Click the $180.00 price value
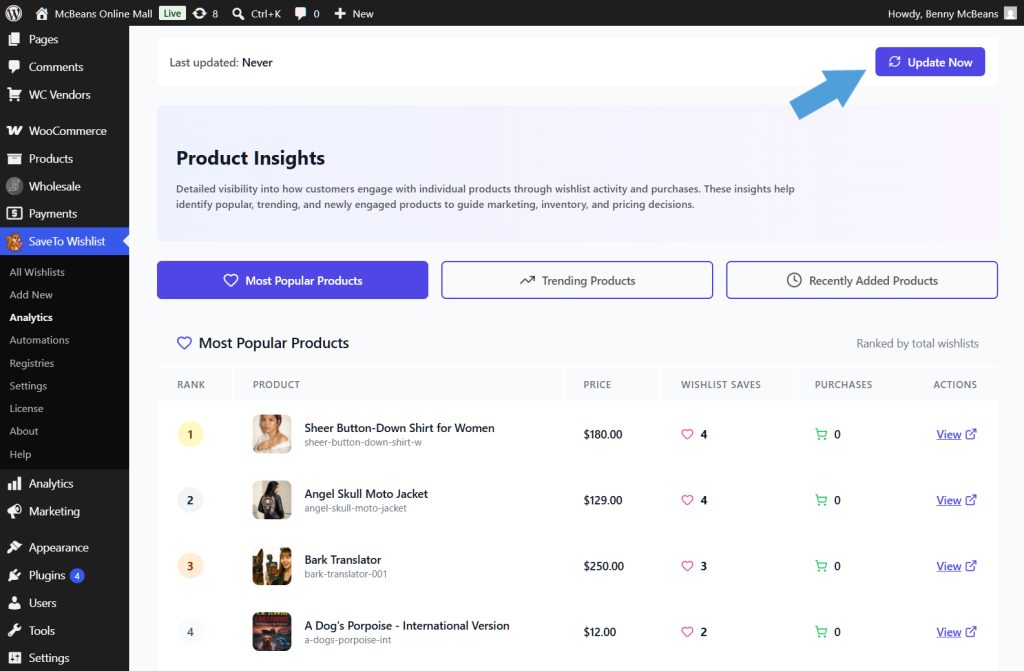Screen dimensions: 1024x671 (x=603, y=434)
